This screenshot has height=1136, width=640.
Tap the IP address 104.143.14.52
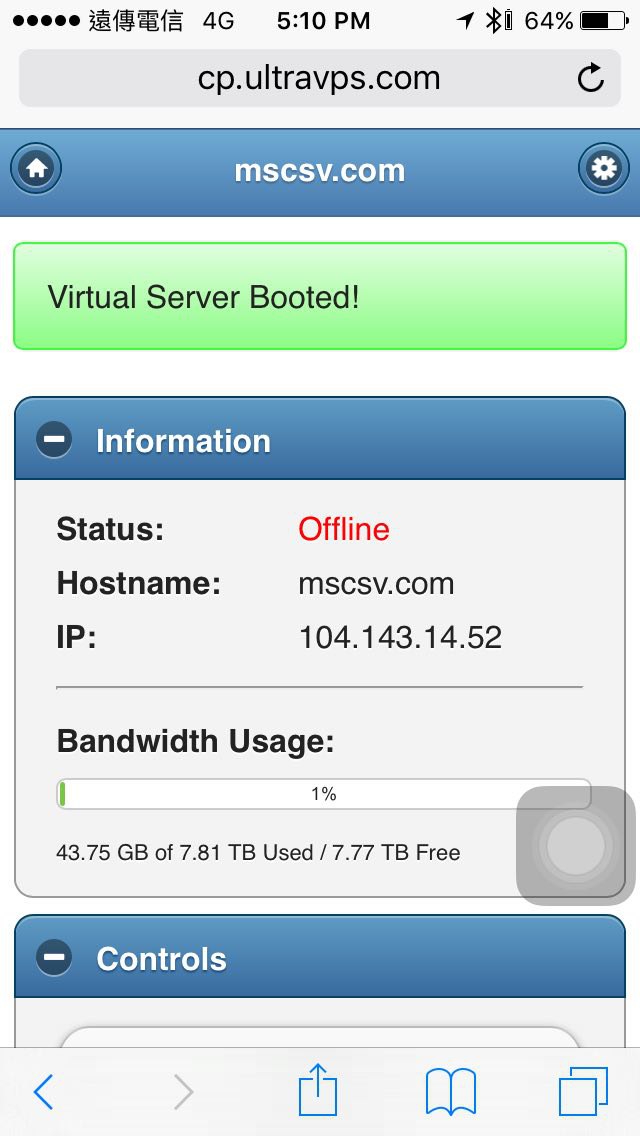click(400, 637)
